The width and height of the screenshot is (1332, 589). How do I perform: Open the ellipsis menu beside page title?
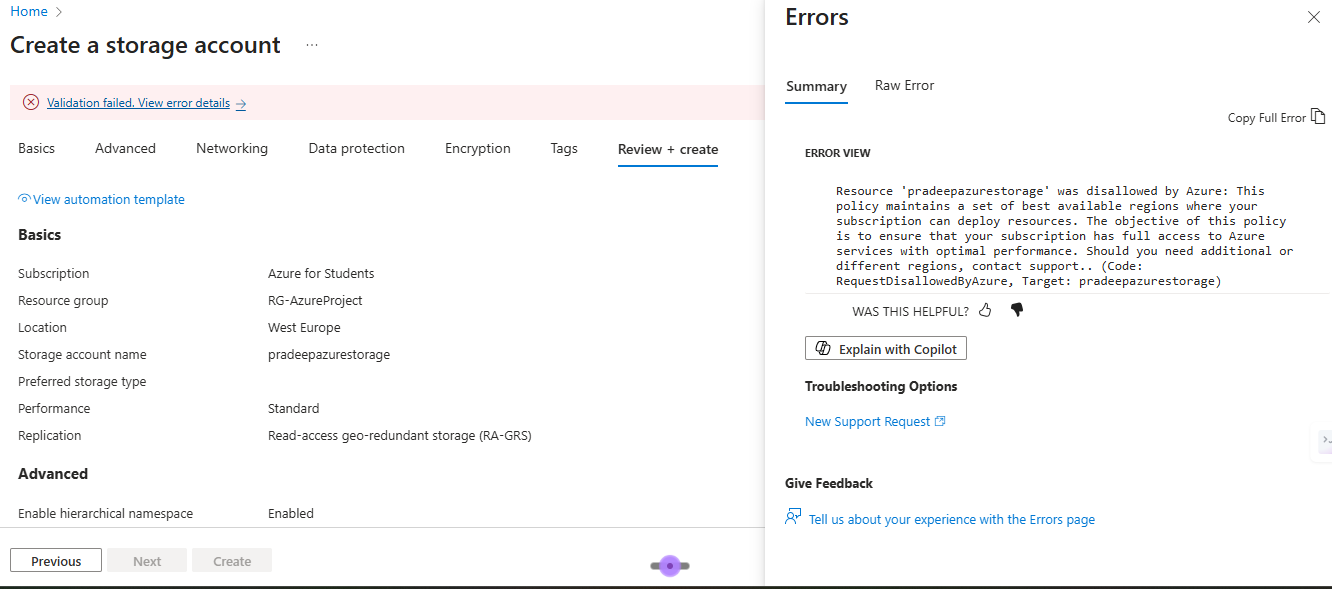tap(312, 45)
